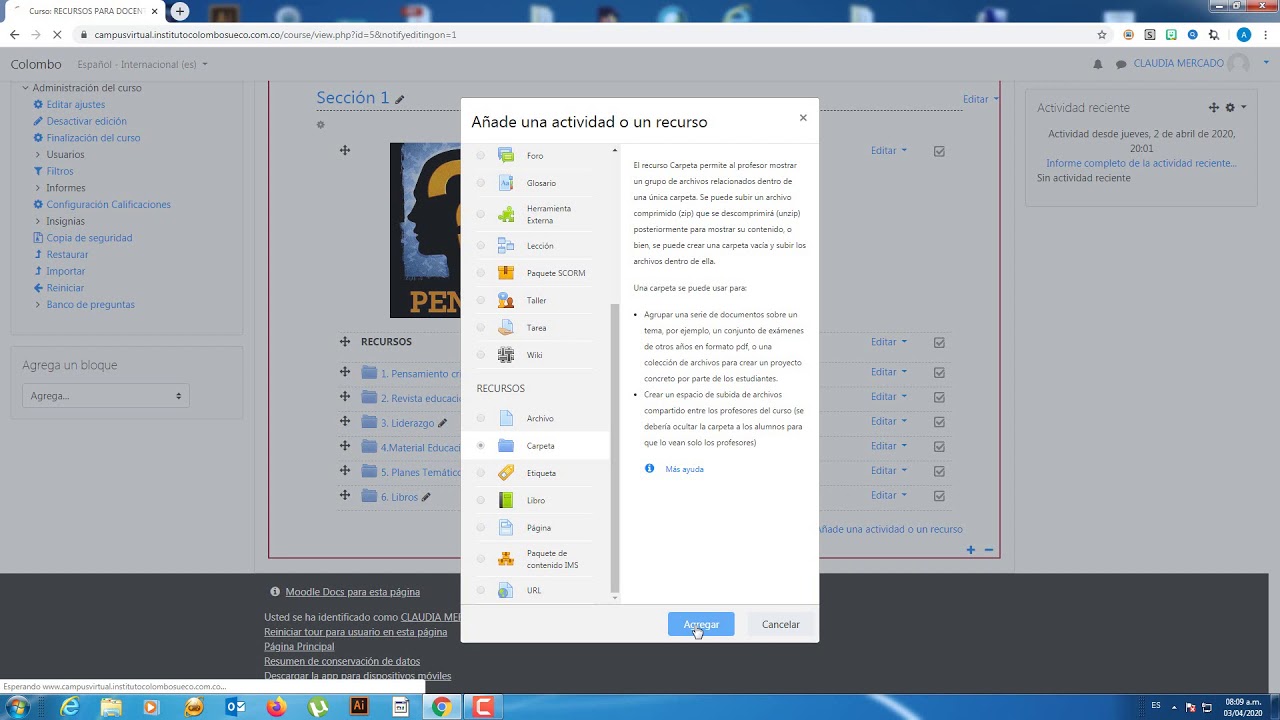Select the URL radio button
This screenshot has width=1280, height=720.
click(x=481, y=590)
